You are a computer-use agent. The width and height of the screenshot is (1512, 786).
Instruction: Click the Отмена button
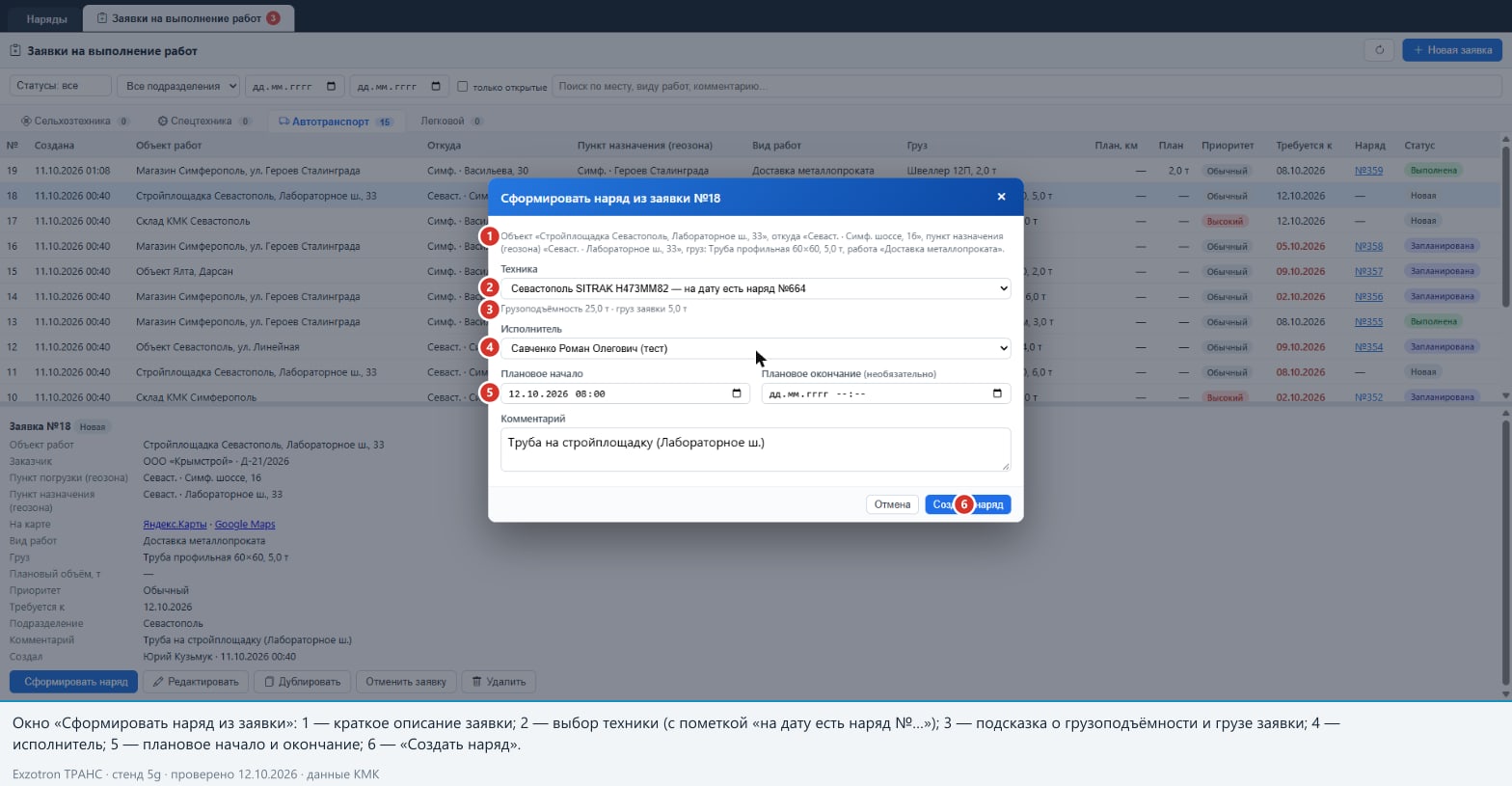pyautogui.click(x=892, y=504)
